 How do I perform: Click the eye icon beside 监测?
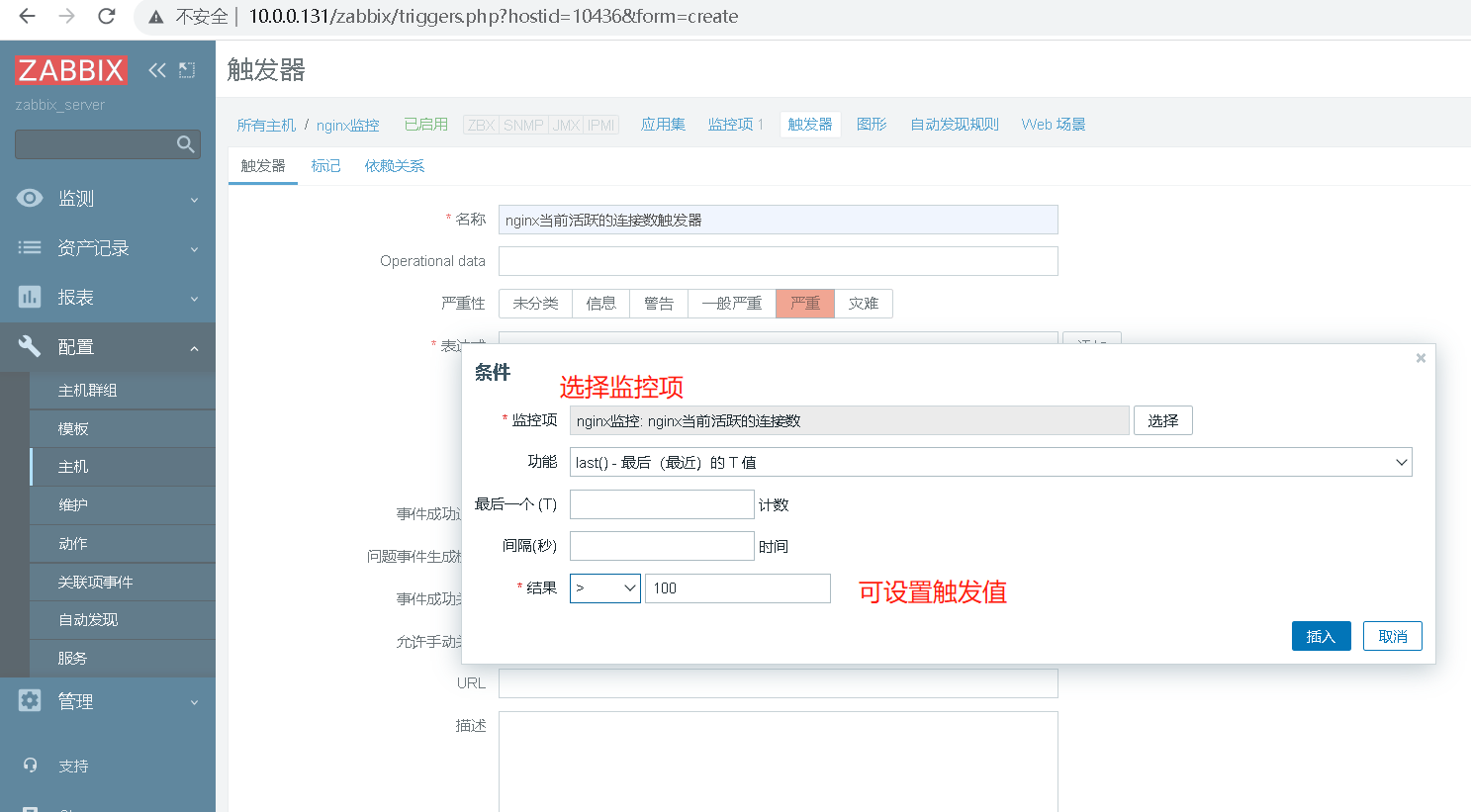click(x=30, y=198)
